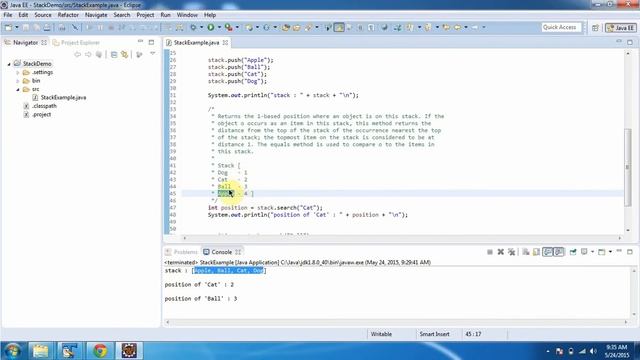Select StackExample.java in Navigator tree
Screen dimensions: 640x360
[63, 98]
